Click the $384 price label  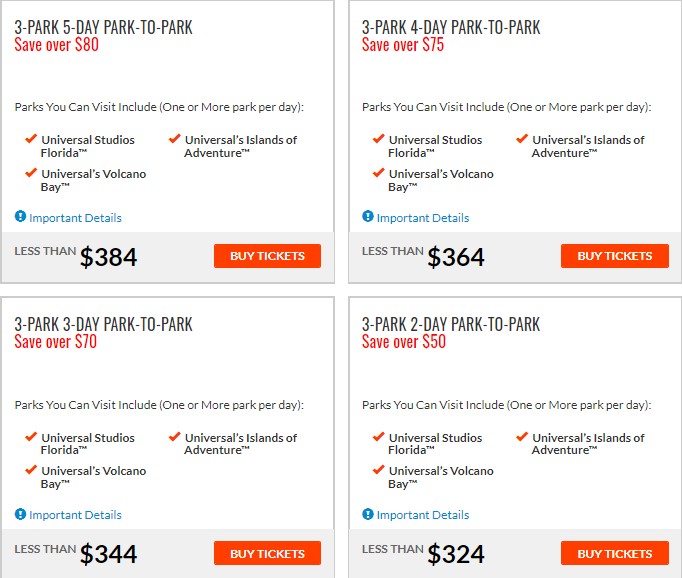pyautogui.click(x=108, y=257)
